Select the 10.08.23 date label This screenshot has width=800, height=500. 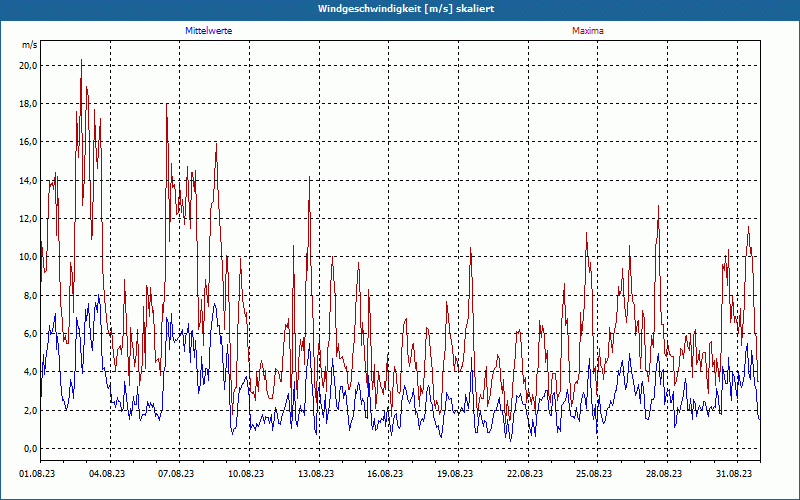point(246,473)
